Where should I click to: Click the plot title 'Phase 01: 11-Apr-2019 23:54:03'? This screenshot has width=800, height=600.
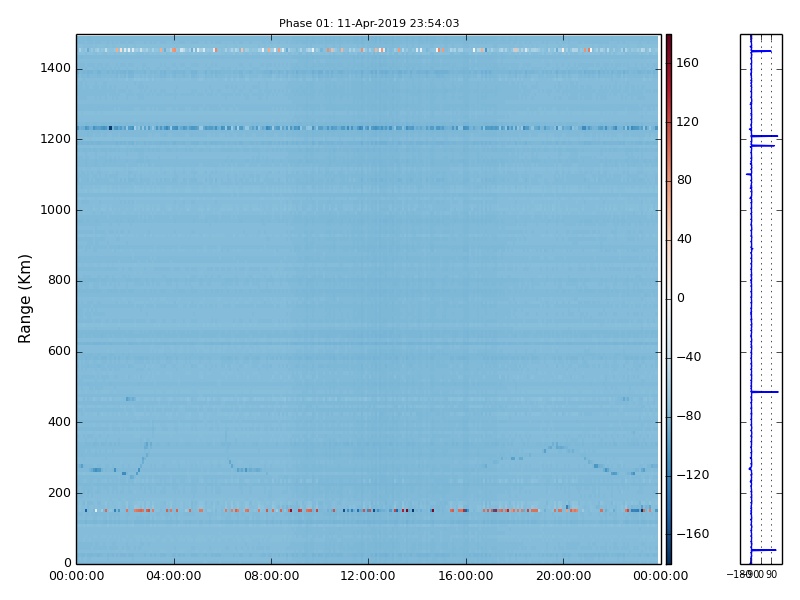coord(369,23)
